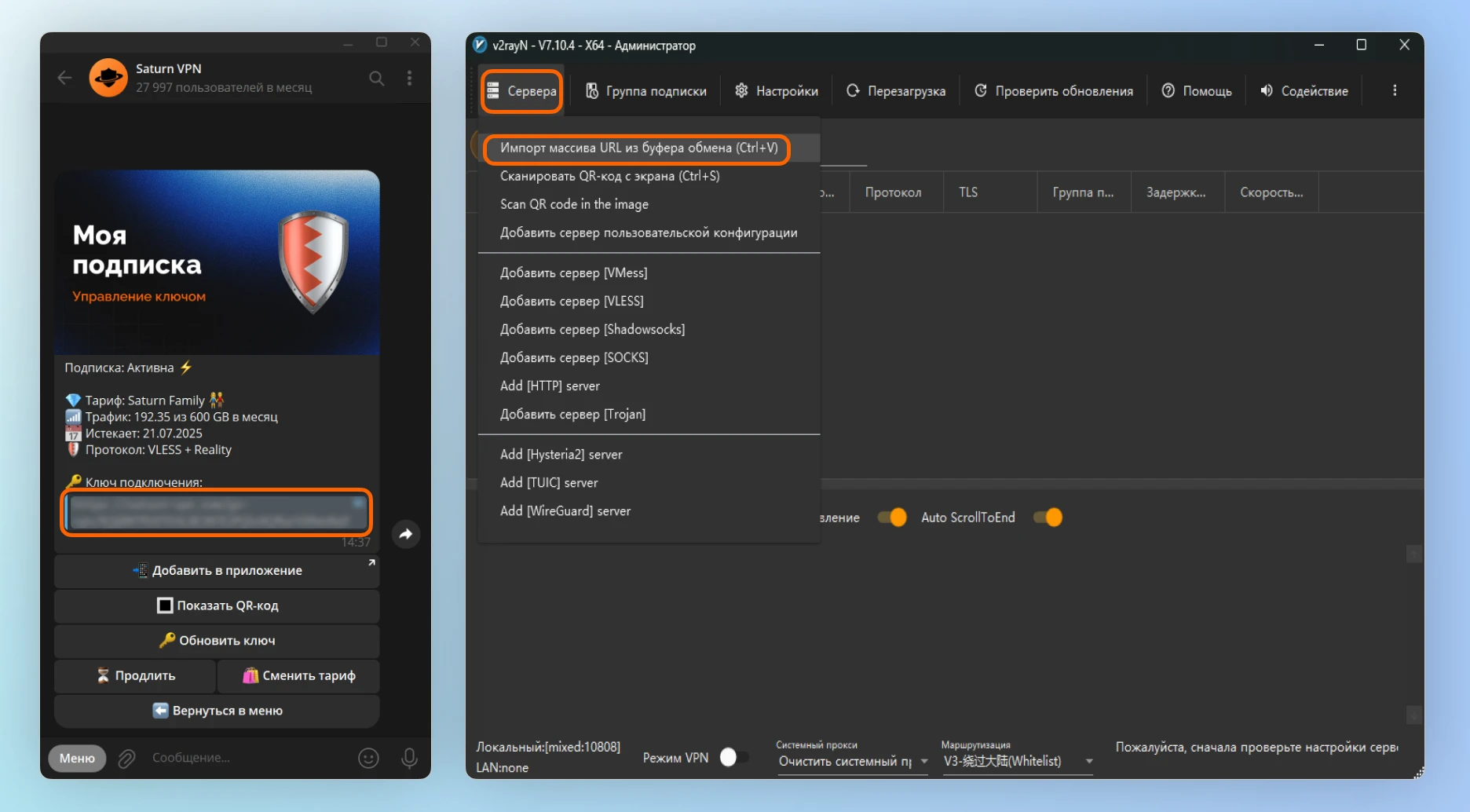This screenshot has height=812, width=1470.
Task: Click the Показать QR-код button
Action: point(217,605)
